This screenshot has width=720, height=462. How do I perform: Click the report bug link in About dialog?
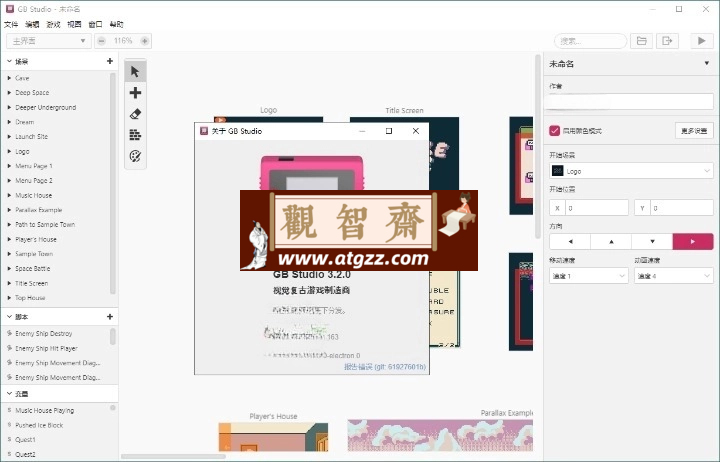[x=385, y=366]
